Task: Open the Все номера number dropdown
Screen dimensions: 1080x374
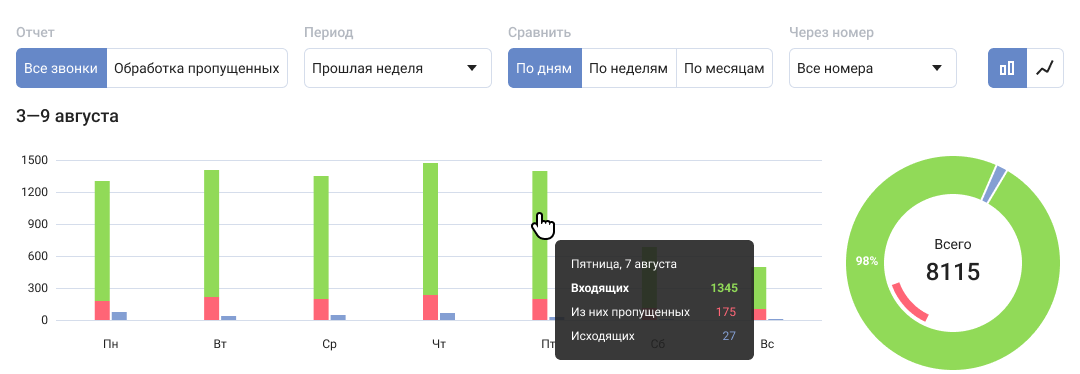Action: point(873,68)
